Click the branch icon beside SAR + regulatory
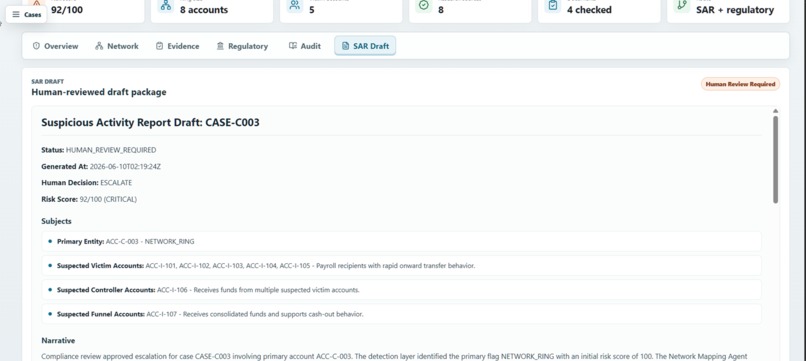Viewport: 806px width, 361px height. coord(682,5)
